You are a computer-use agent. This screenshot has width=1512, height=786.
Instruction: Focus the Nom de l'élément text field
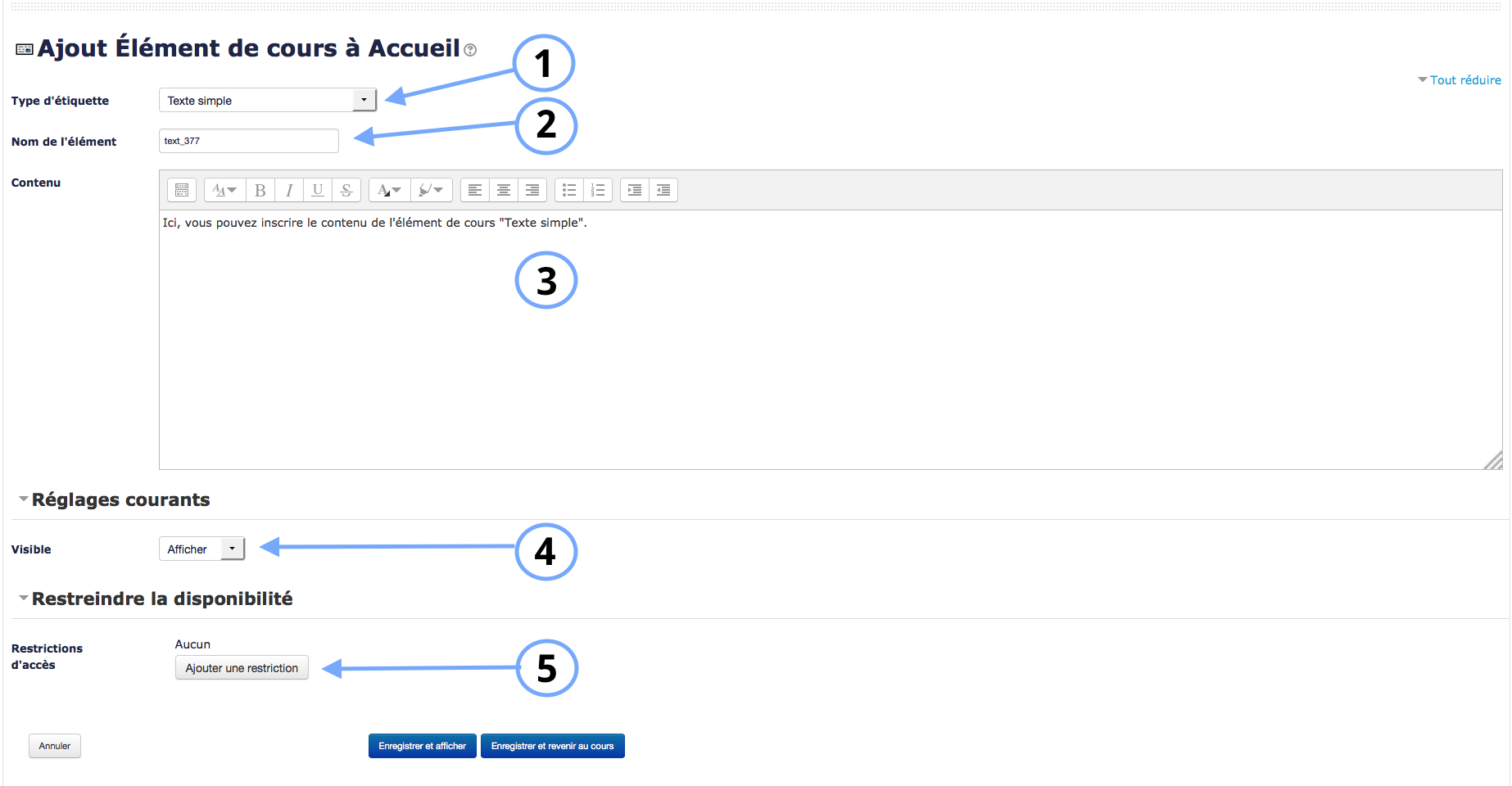tap(248, 141)
